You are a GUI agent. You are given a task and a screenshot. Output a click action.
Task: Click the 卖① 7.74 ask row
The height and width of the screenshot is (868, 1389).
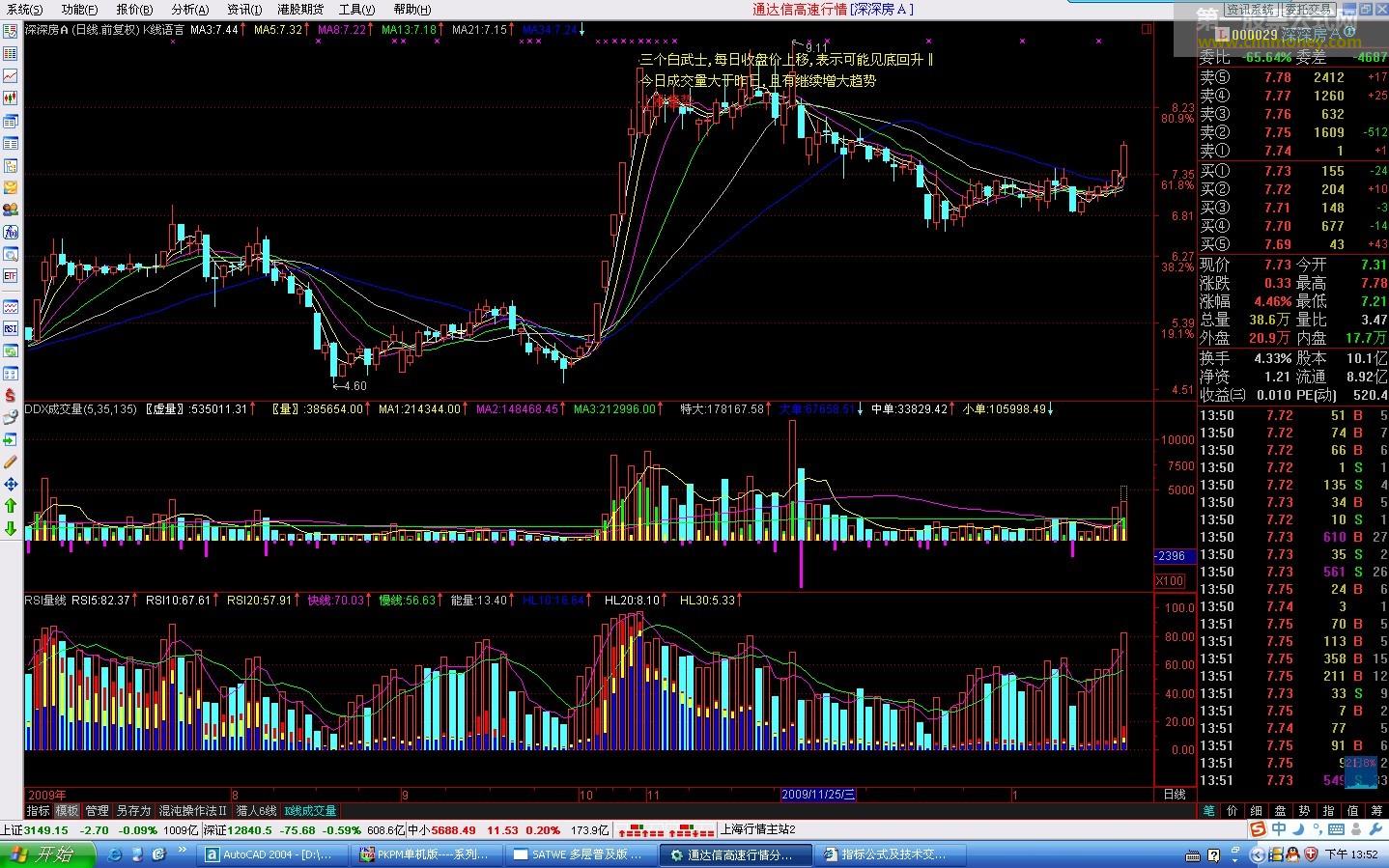point(1292,152)
